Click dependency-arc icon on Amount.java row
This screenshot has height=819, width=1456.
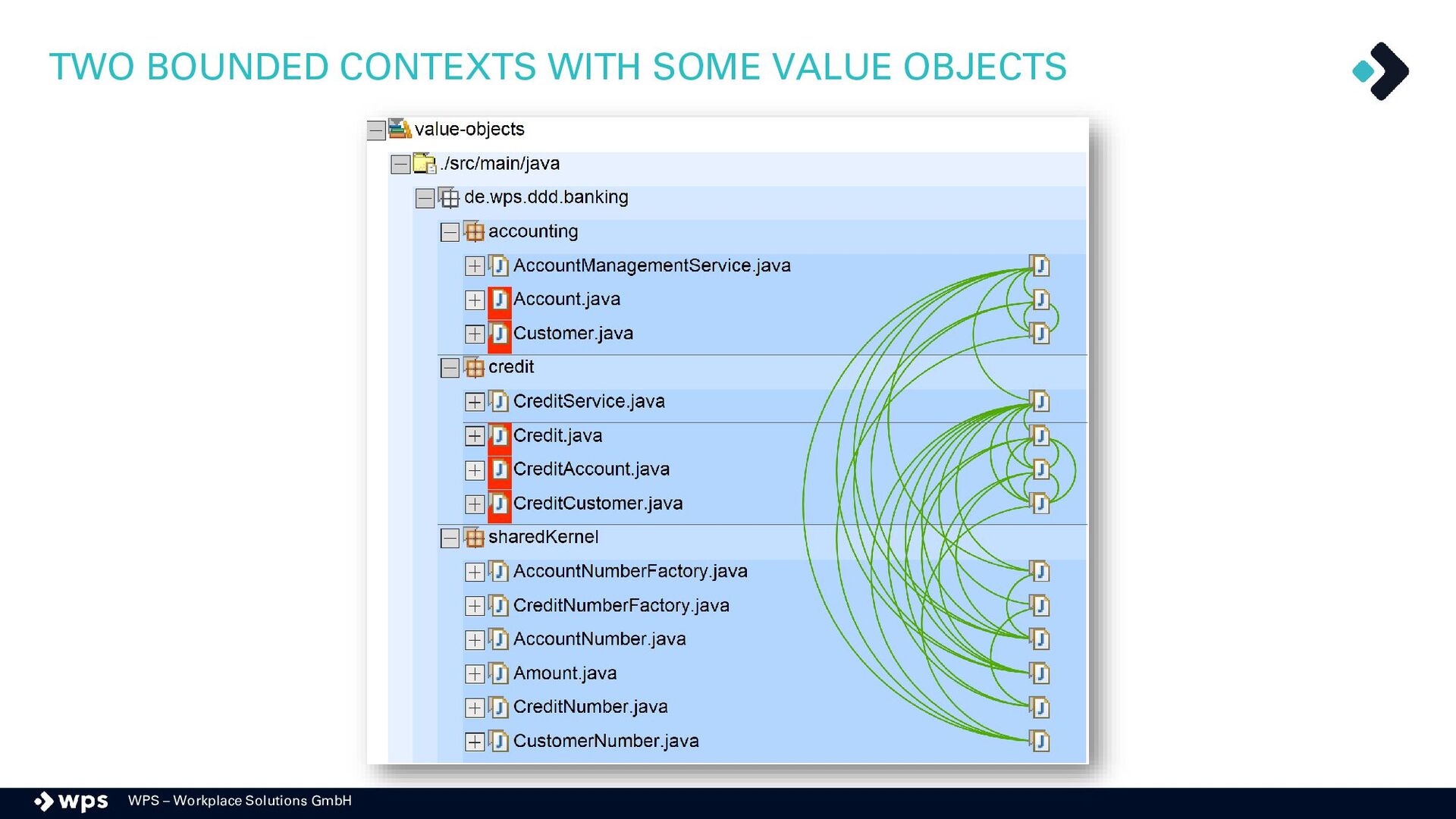[1040, 673]
